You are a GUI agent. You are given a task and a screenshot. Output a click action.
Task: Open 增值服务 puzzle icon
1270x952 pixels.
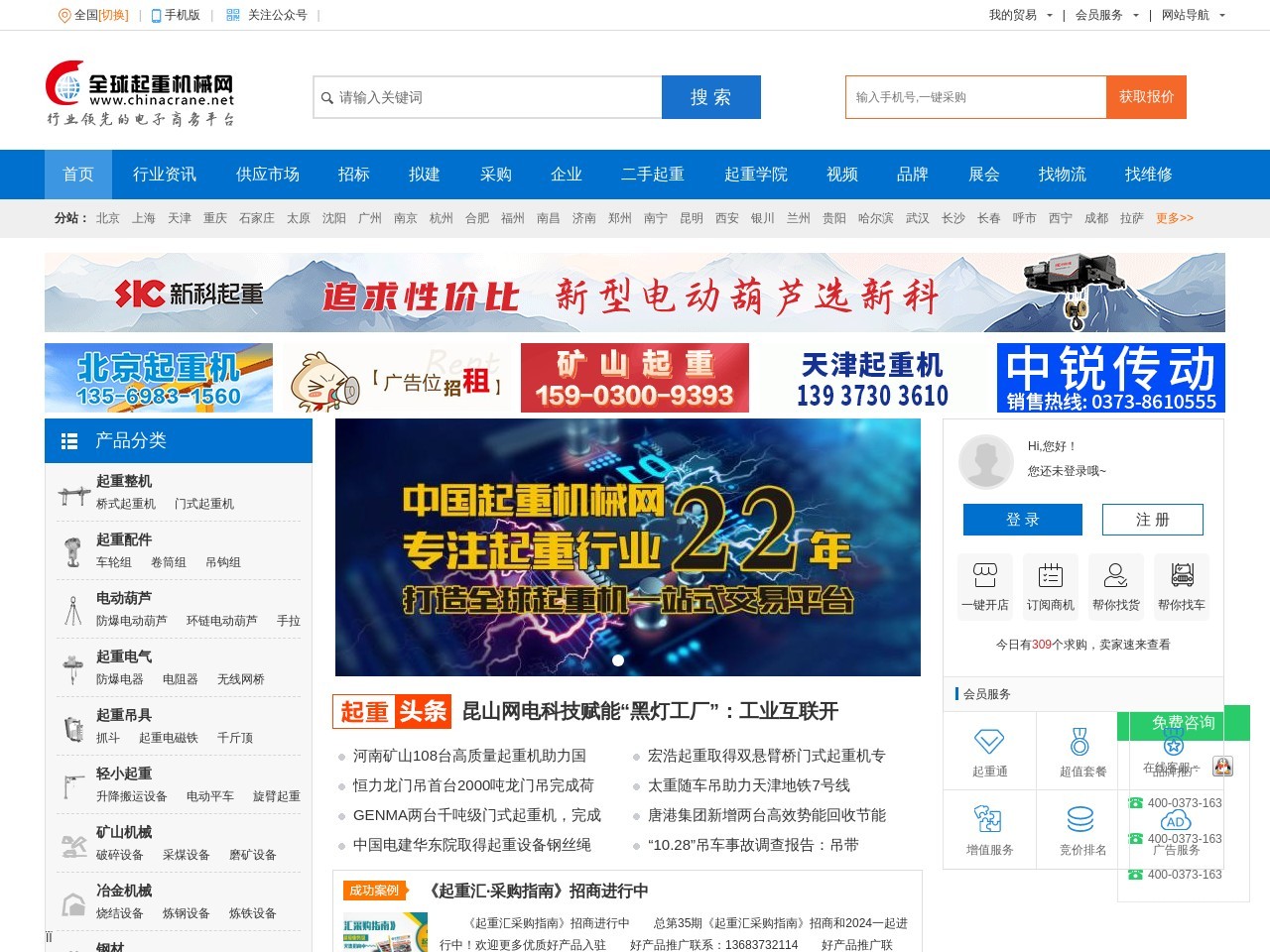click(x=989, y=819)
